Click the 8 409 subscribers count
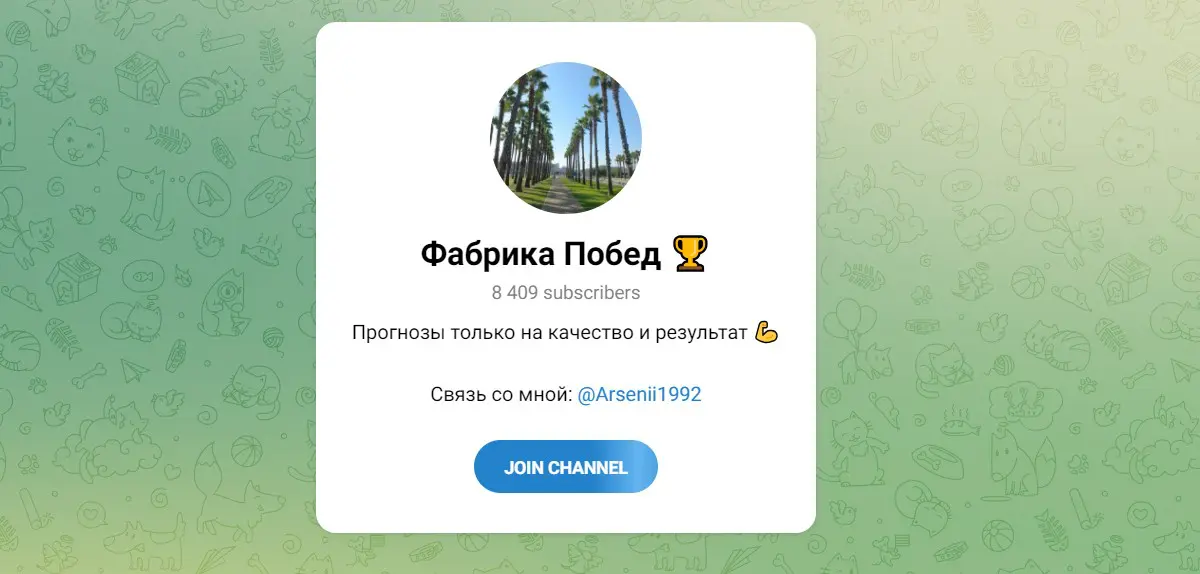 [x=566, y=293]
